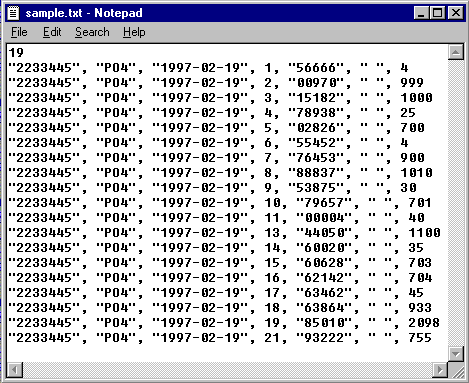
Task: Minimize the Notepad window
Action: (x=422, y=13)
